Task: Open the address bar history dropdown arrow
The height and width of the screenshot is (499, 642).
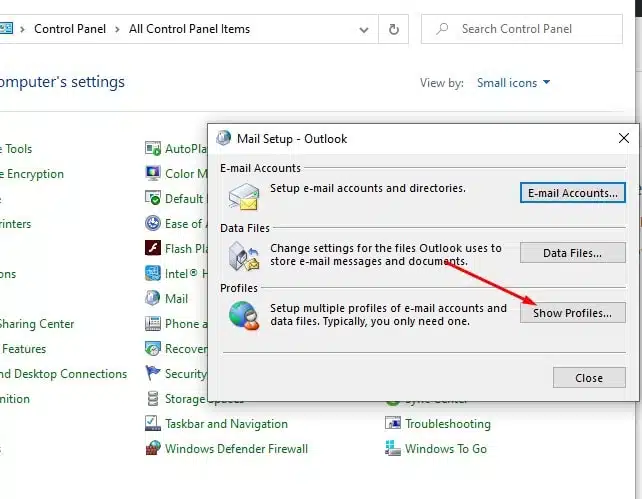Action: tap(364, 29)
